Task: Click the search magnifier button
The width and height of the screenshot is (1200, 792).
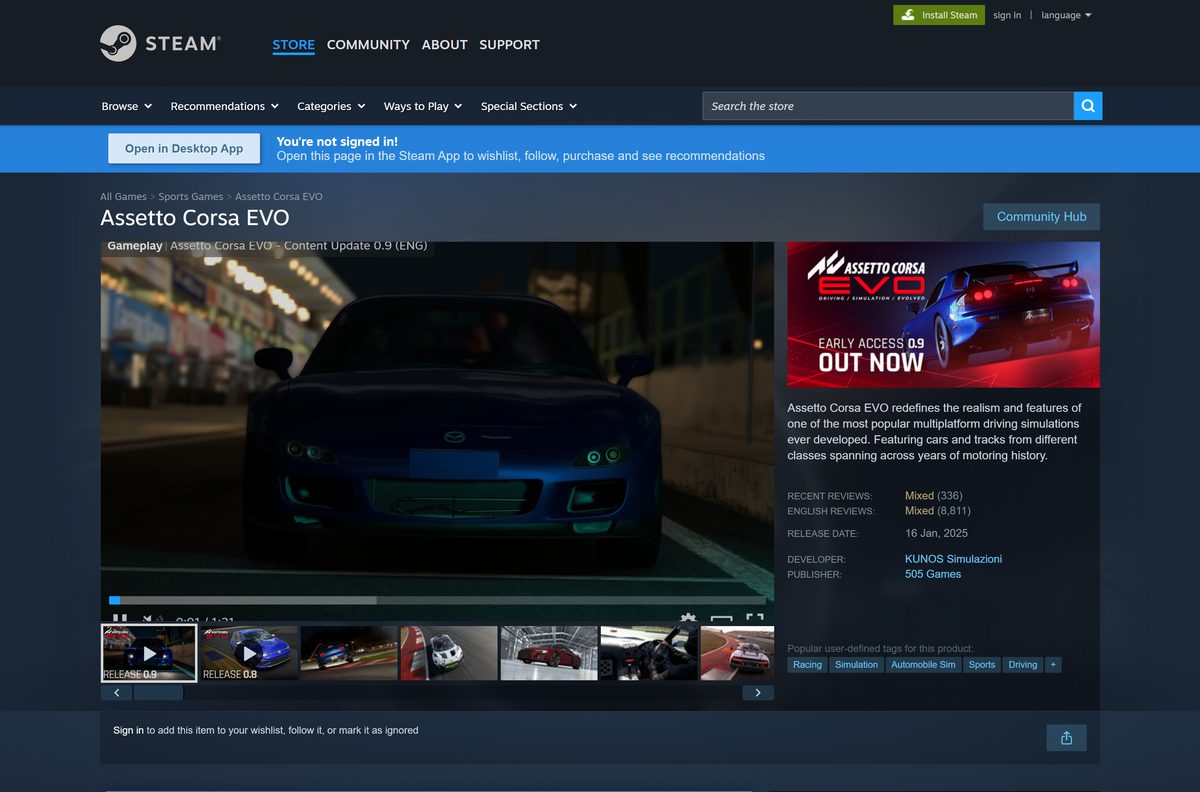Action: click(x=1088, y=106)
